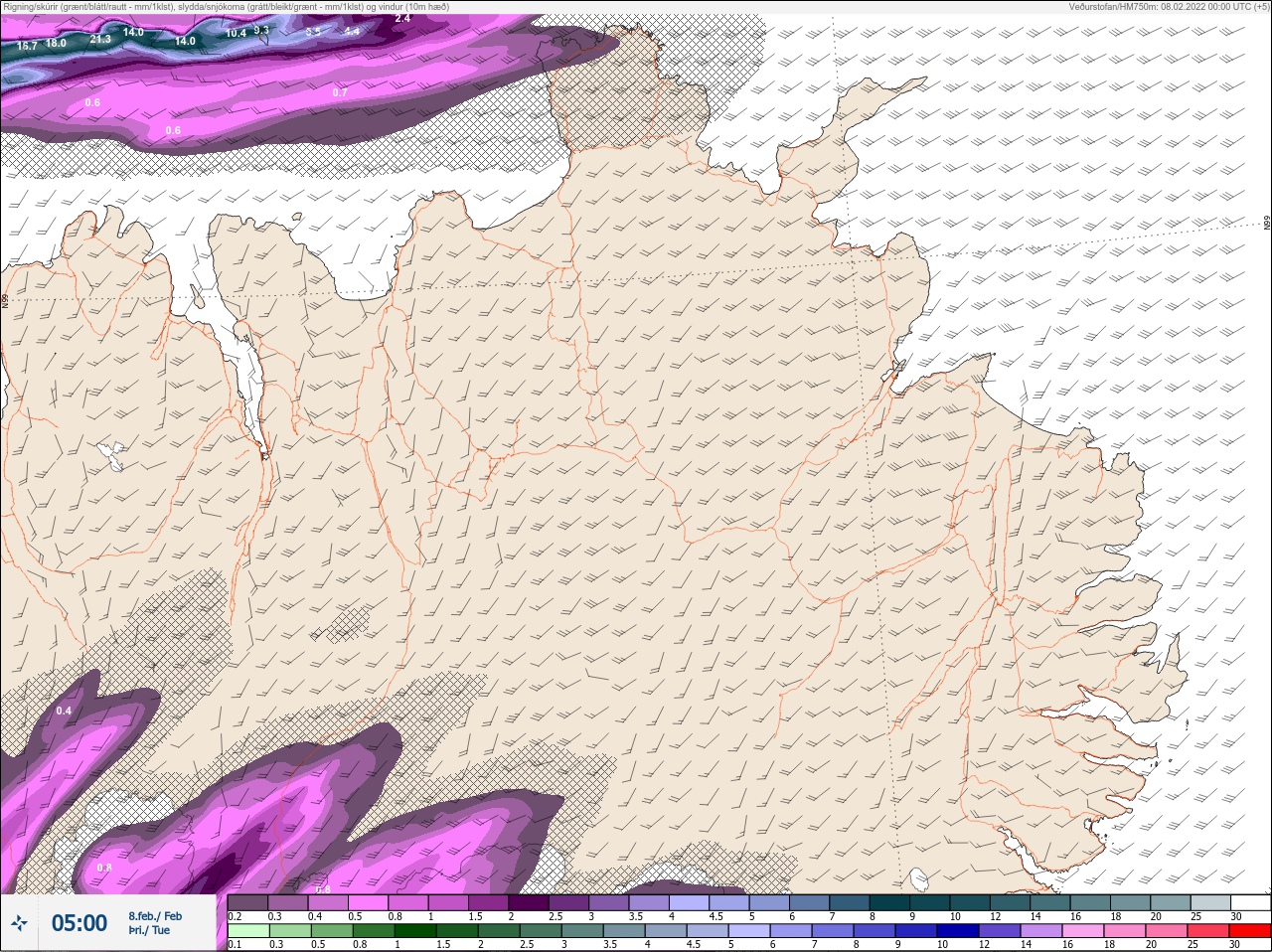
Task: Select upper legend swatch between 20 and 25
Action: point(1170,902)
